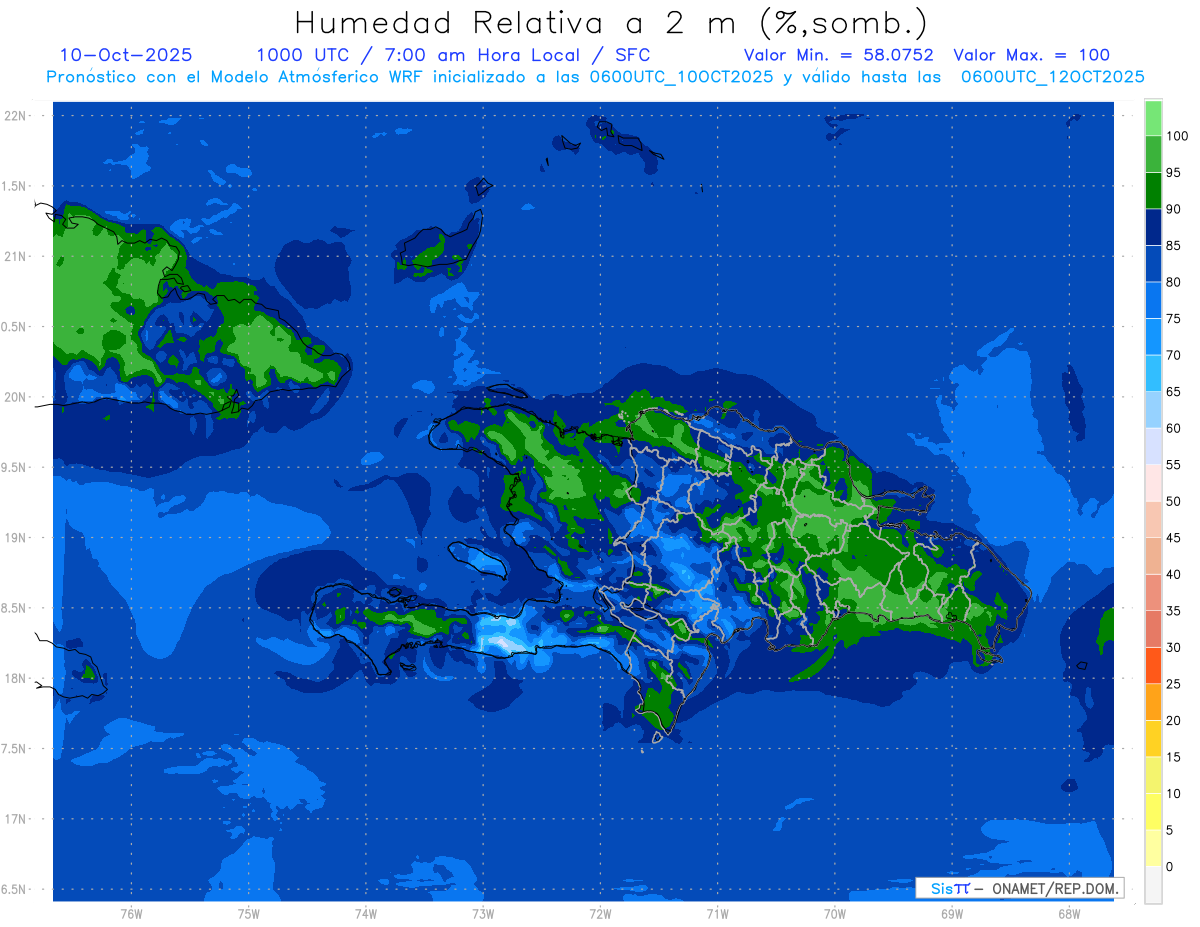
Task: Select the pale pink 50–55 legend swatch
Action: tap(1153, 482)
